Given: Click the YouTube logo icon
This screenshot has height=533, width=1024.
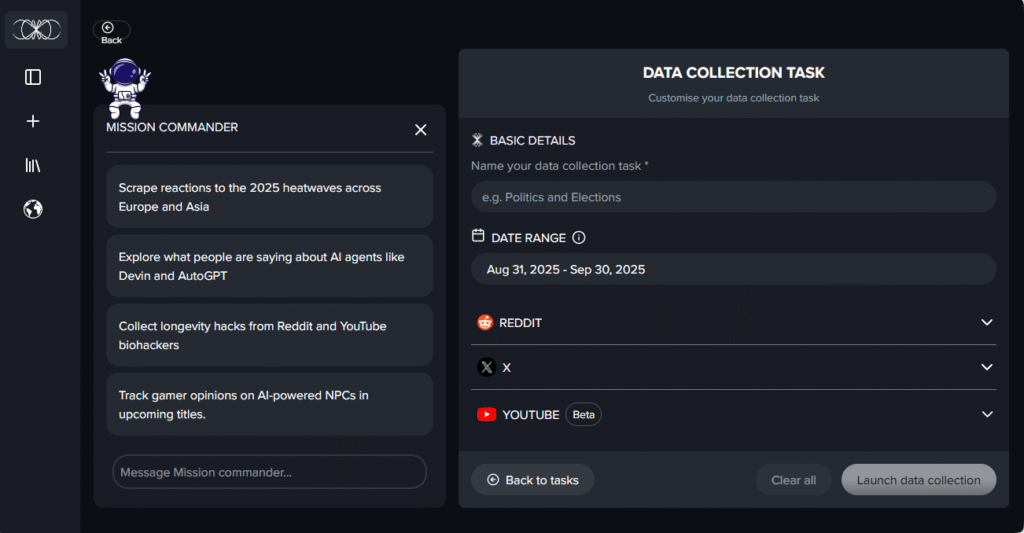Looking at the screenshot, I should click(486, 414).
